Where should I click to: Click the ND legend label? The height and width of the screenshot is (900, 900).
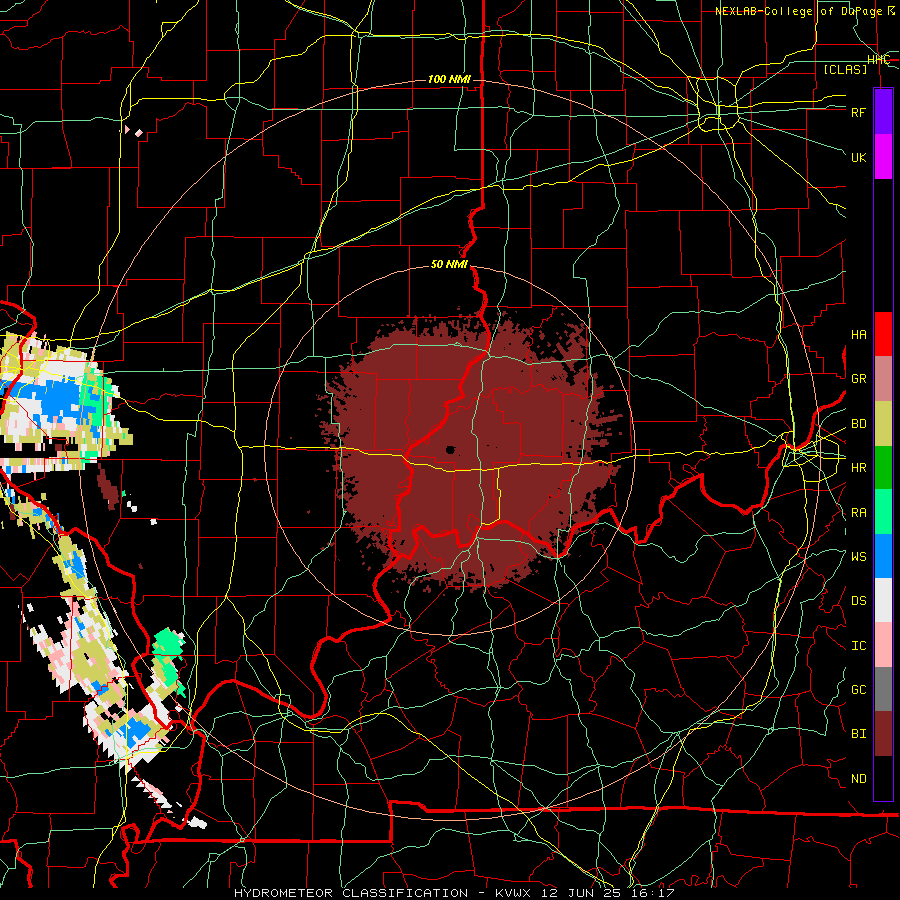tap(858, 779)
